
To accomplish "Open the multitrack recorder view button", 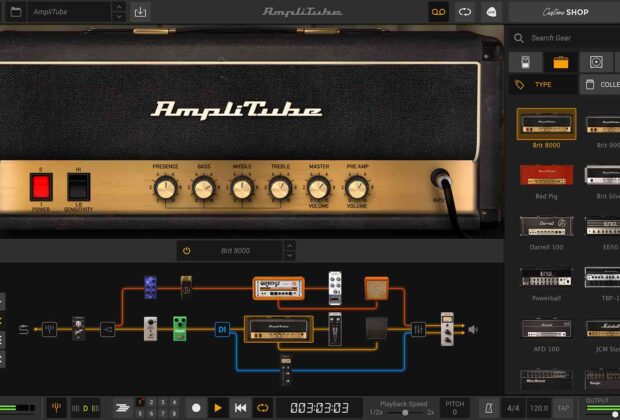I will point(123,408).
